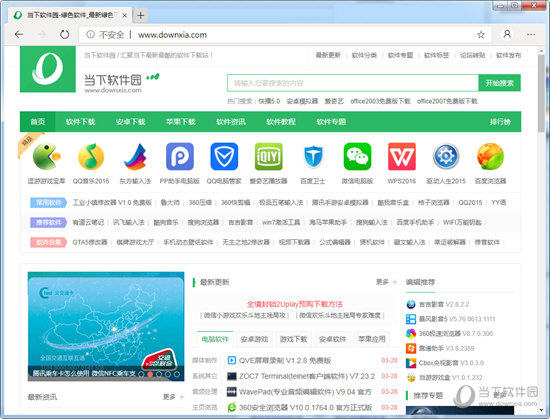This screenshot has height=419, width=550.
Task: Focus the site search input box
Action: pos(353,83)
